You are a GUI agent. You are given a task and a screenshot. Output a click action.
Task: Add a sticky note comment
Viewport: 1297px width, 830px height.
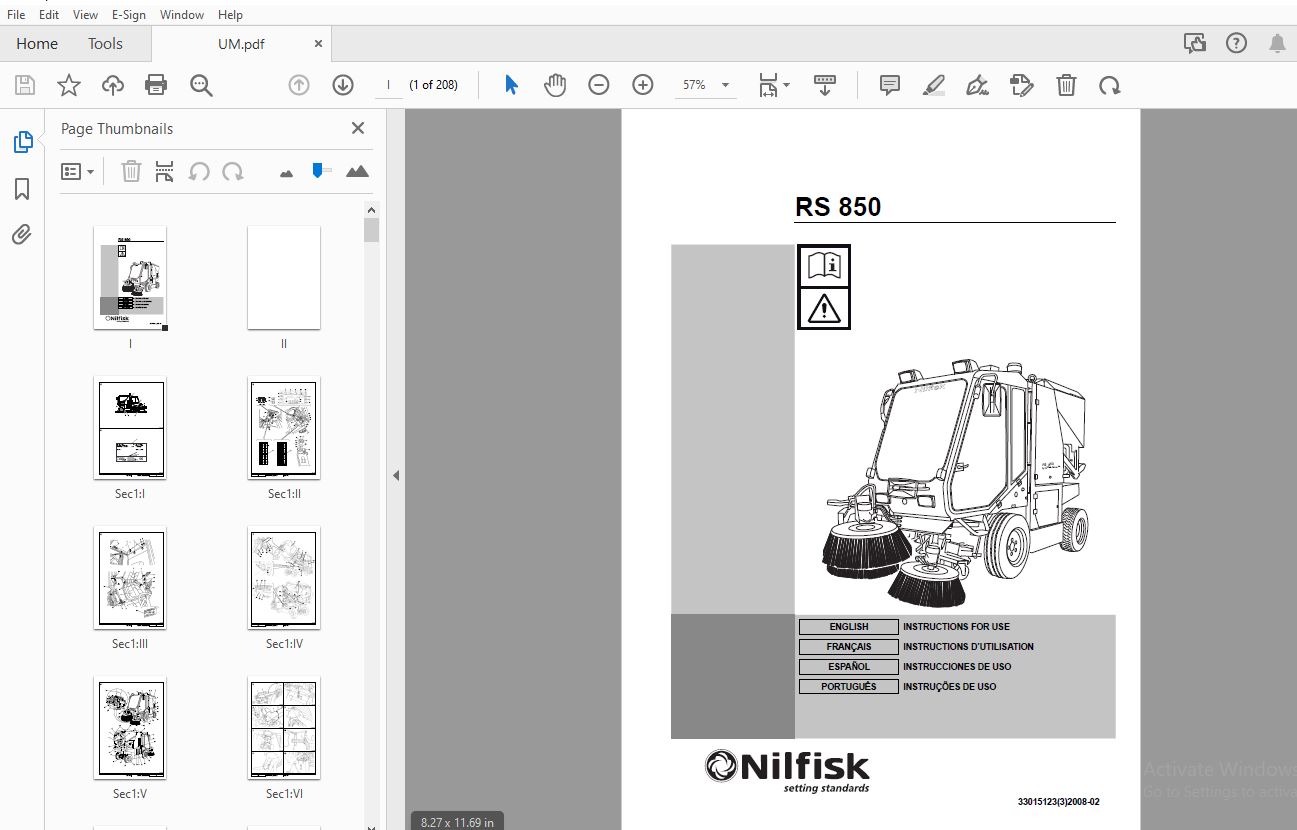point(890,85)
